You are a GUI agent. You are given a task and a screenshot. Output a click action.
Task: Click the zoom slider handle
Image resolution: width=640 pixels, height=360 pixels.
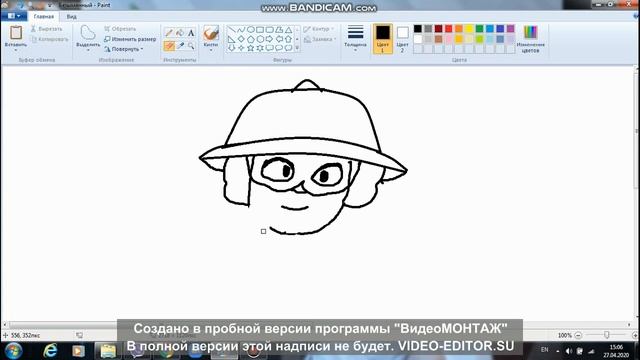tap(607, 335)
